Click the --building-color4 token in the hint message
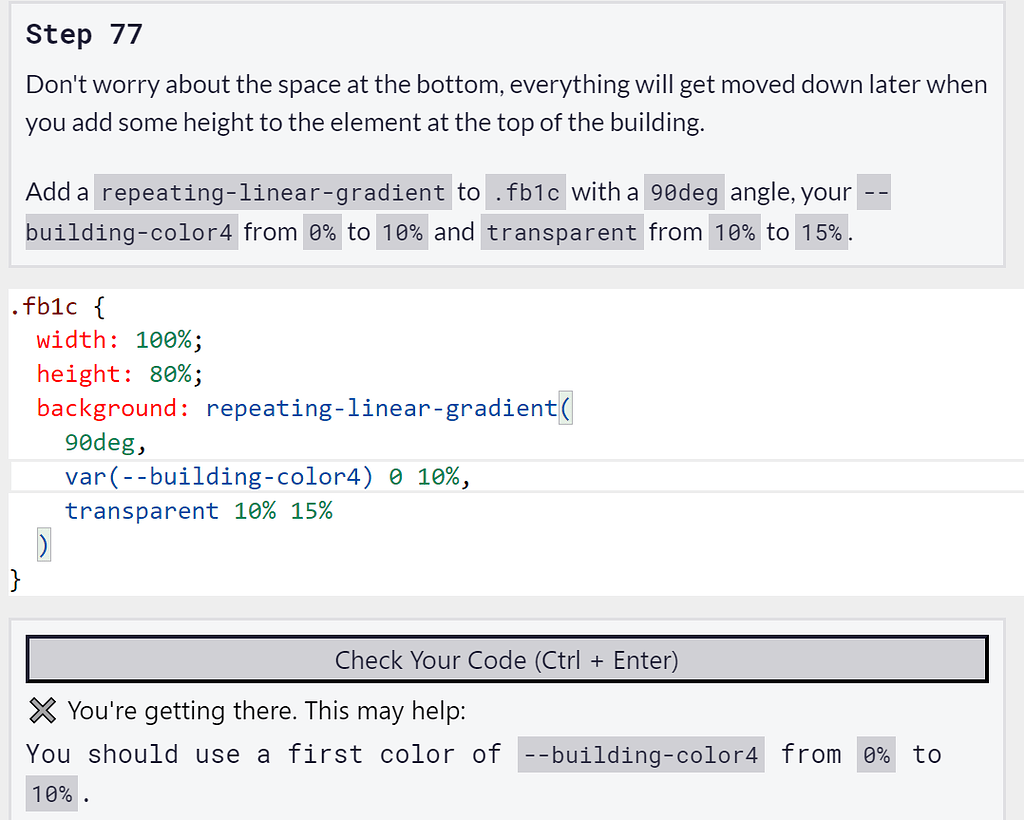Viewport: 1024px width, 820px height. 640,754
